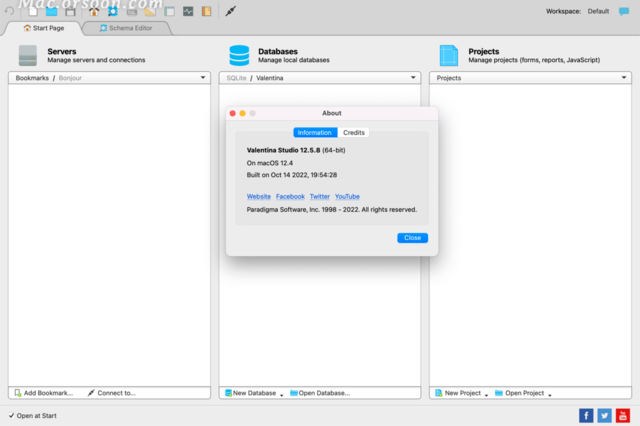Expand the Projects dropdown arrow
The image size is (640, 426).
pos(624,78)
